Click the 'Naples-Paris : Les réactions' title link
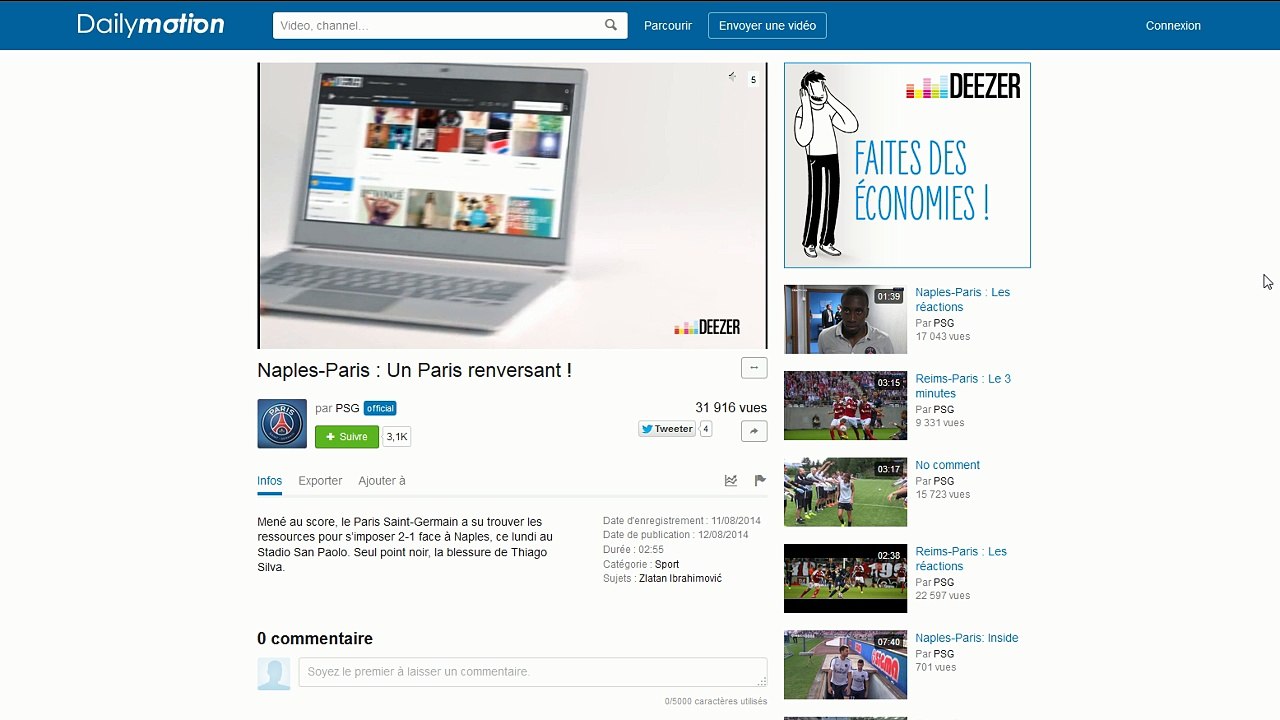 (x=963, y=300)
